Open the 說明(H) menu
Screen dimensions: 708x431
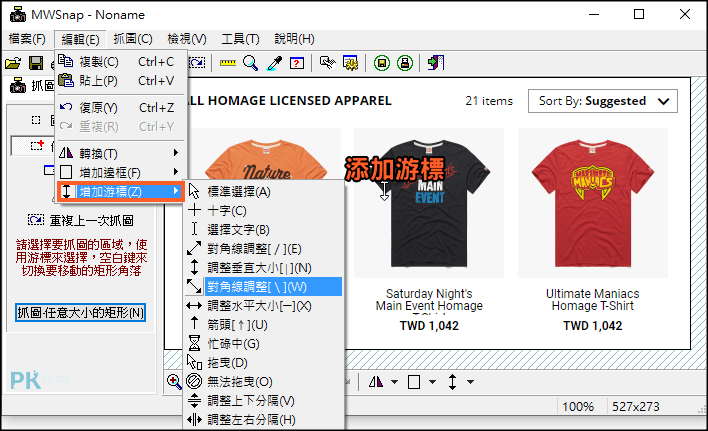point(294,39)
